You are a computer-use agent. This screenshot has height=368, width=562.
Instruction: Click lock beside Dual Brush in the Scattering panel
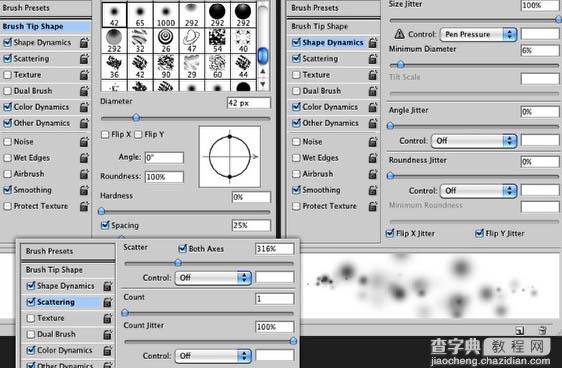(108, 334)
